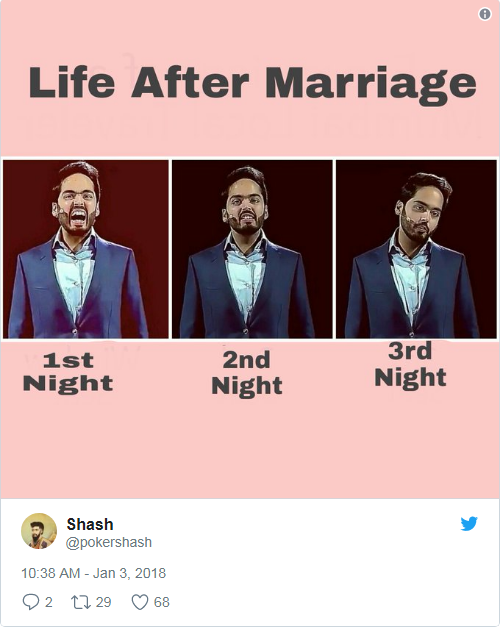Open Twitter via the blue bird logo

pos(468,523)
